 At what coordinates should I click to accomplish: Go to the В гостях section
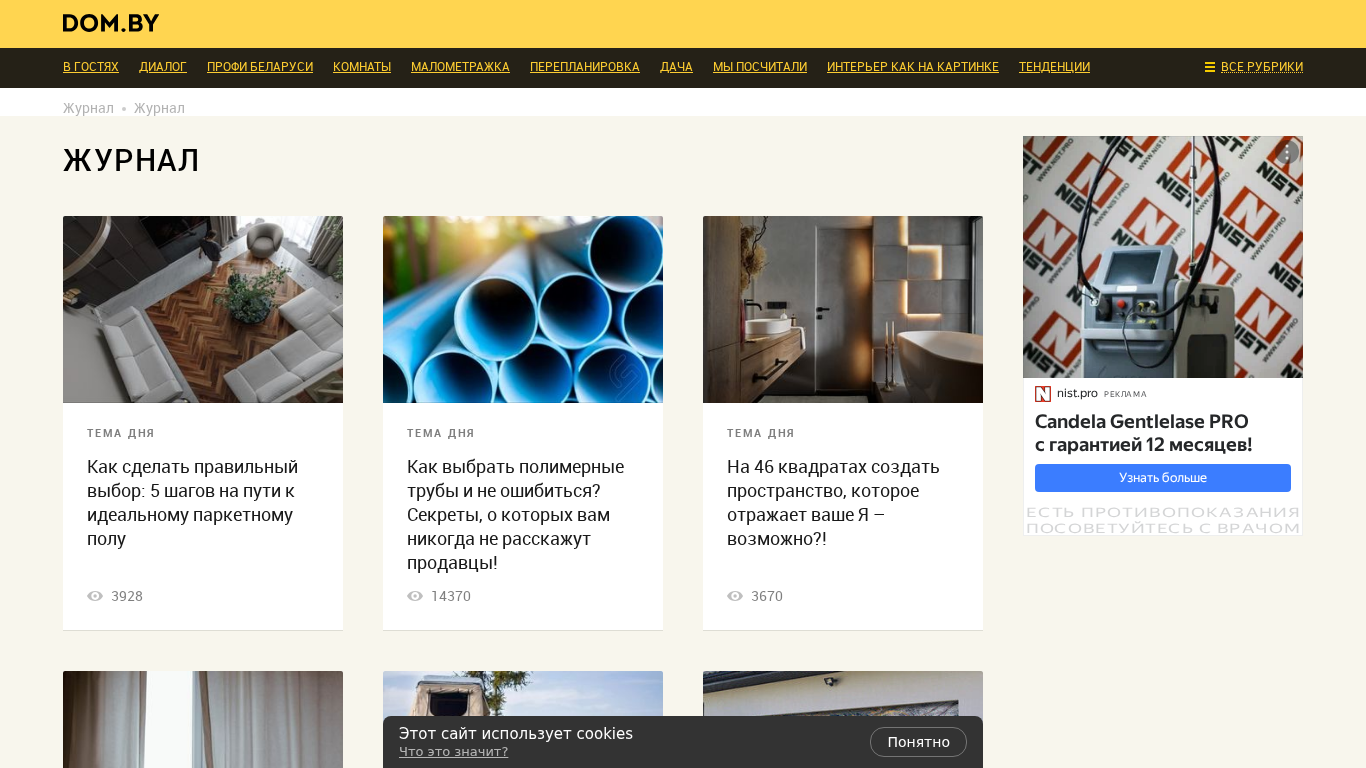pos(91,67)
